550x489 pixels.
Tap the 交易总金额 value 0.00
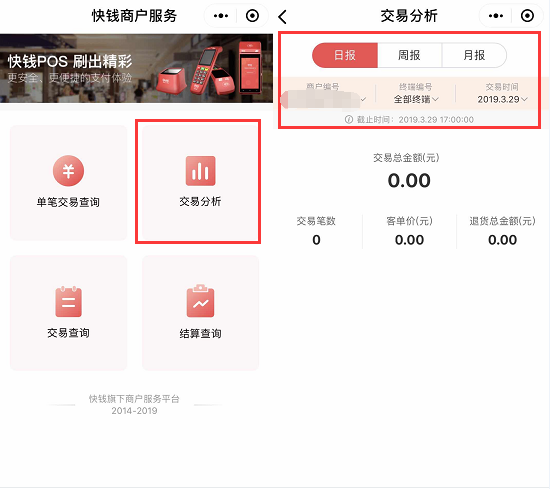tap(409, 180)
